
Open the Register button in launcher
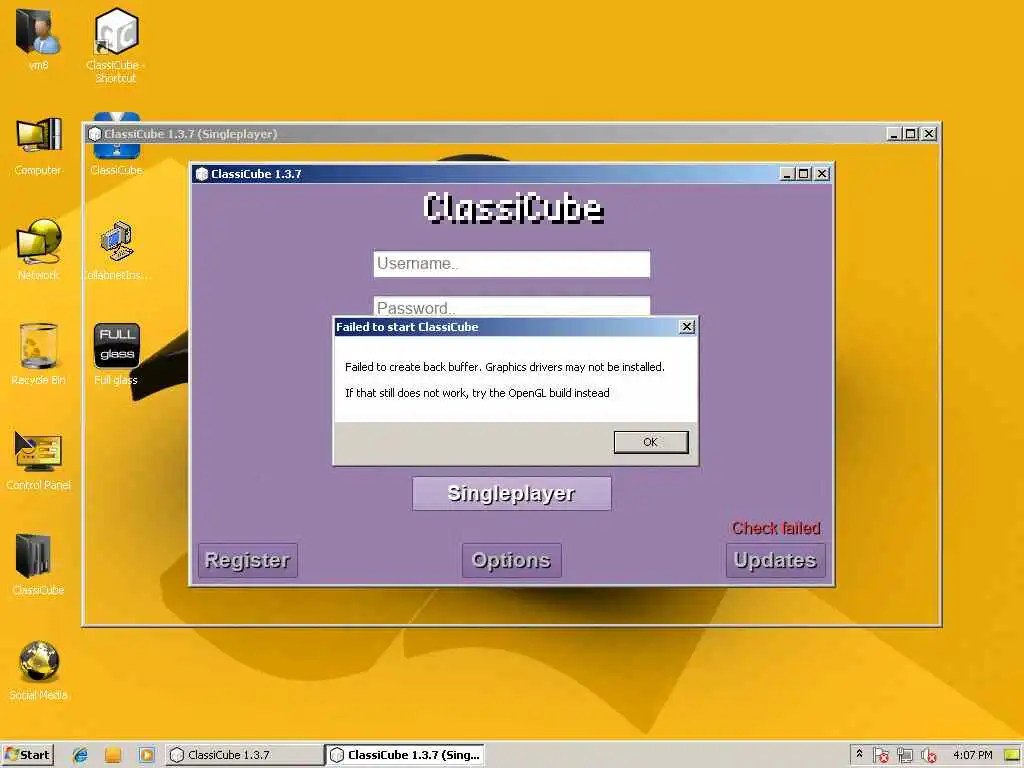[248, 560]
